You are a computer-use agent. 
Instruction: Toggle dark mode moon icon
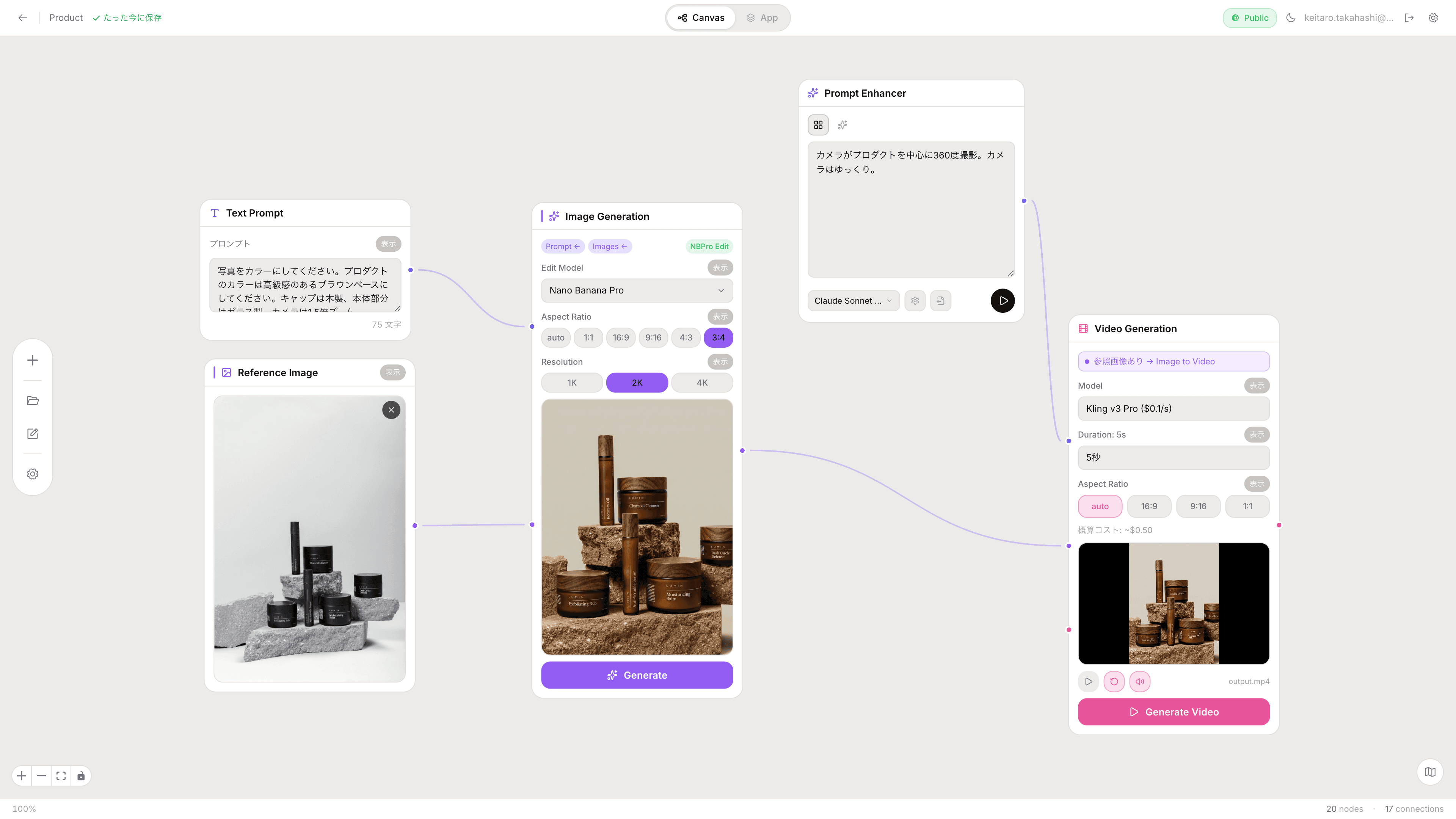pyautogui.click(x=1290, y=17)
